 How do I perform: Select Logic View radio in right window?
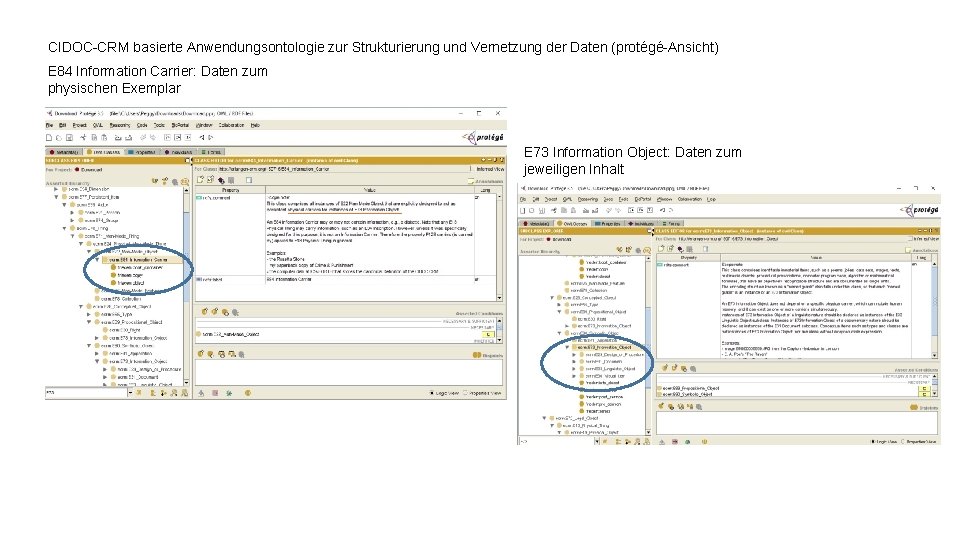click(872, 441)
